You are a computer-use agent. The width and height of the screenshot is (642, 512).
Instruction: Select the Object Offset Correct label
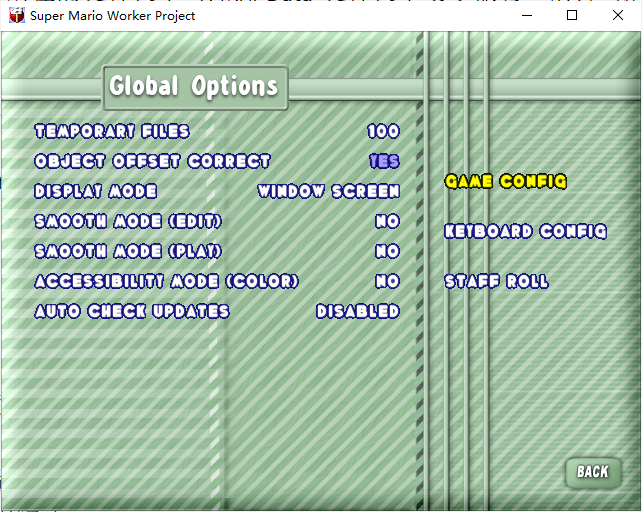[152, 161]
